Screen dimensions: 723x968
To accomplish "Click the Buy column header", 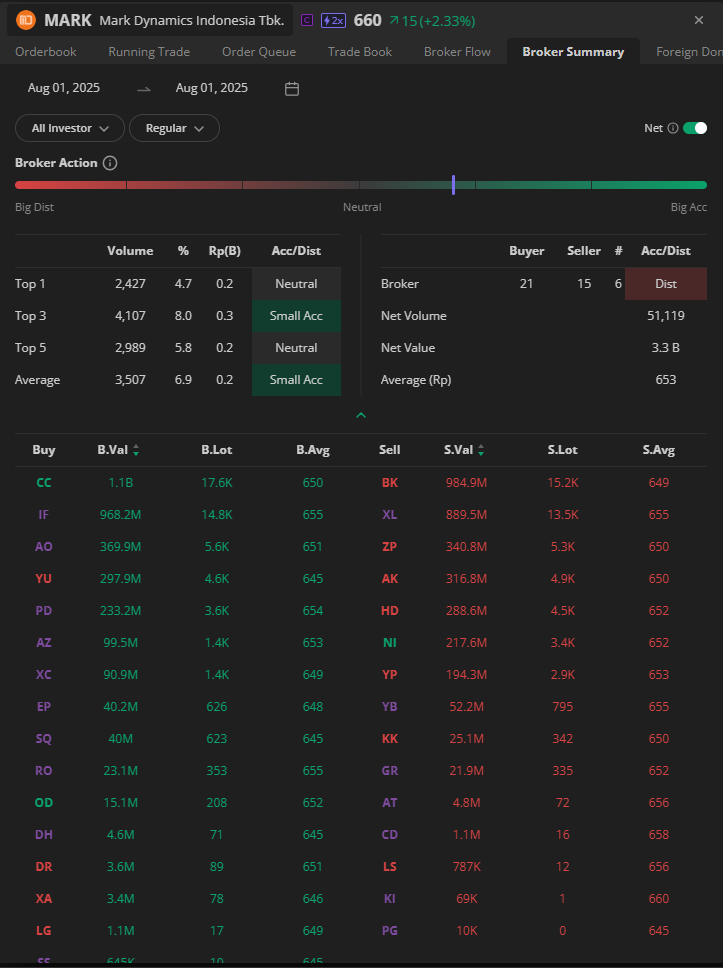I will point(44,450).
